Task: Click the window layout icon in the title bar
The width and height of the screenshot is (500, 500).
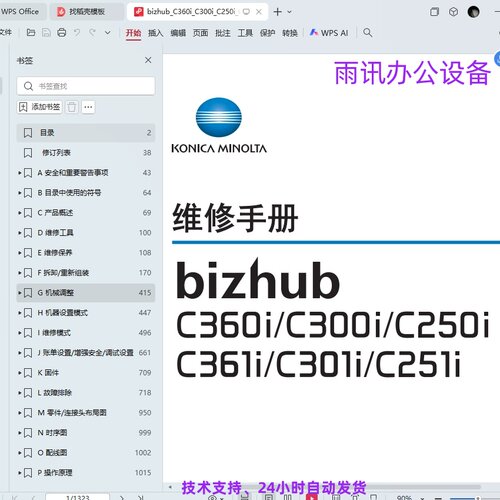Action: click(434, 12)
